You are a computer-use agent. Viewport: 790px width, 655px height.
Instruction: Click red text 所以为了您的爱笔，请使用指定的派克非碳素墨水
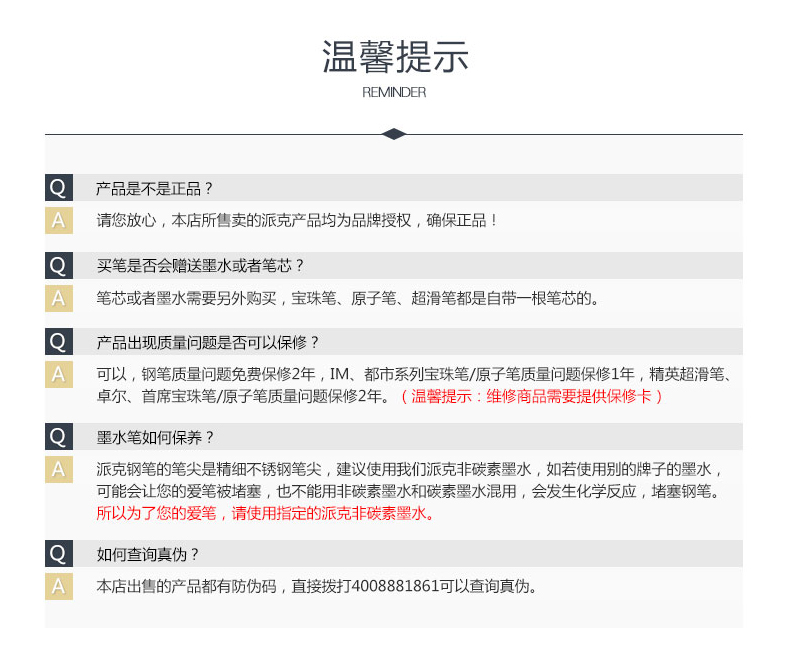(x=266, y=513)
